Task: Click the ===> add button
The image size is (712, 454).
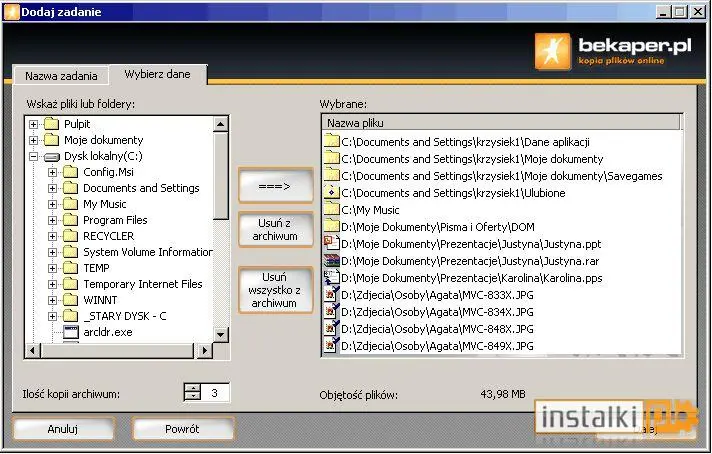Action: (x=275, y=186)
